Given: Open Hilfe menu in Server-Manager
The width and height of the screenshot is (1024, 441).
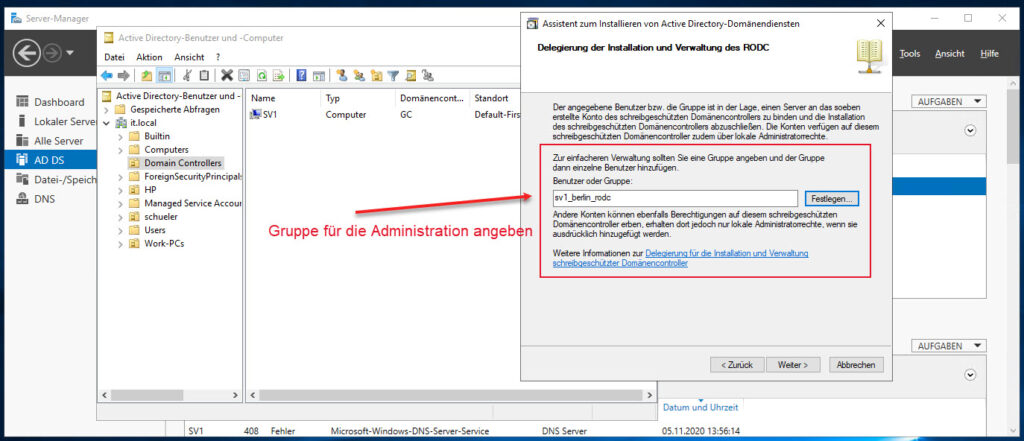Looking at the screenshot, I should click(989, 54).
